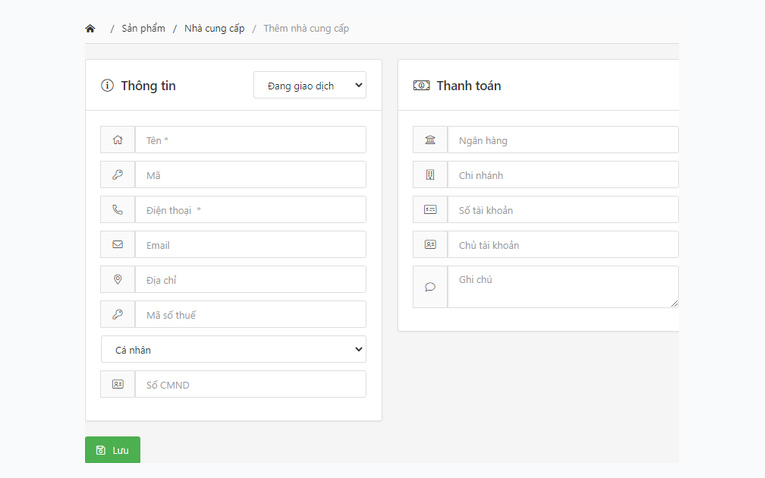This screenshot has width=765, height=478.
Task: Click the location pin icon beside Địa chỉ
Action: coord(118,279)
